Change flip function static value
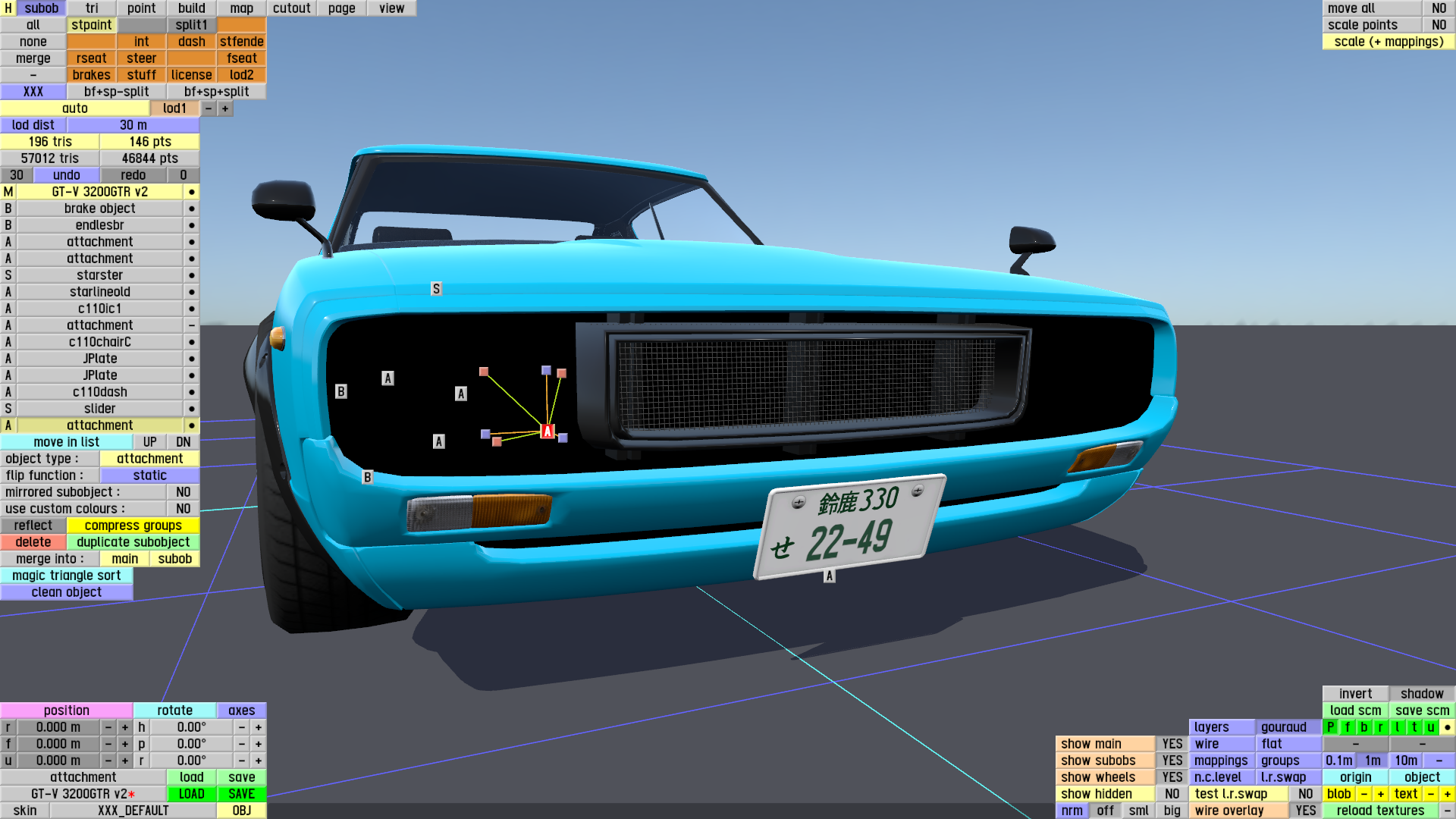This screenshot has height=819, width=1456. pos(149,475)
